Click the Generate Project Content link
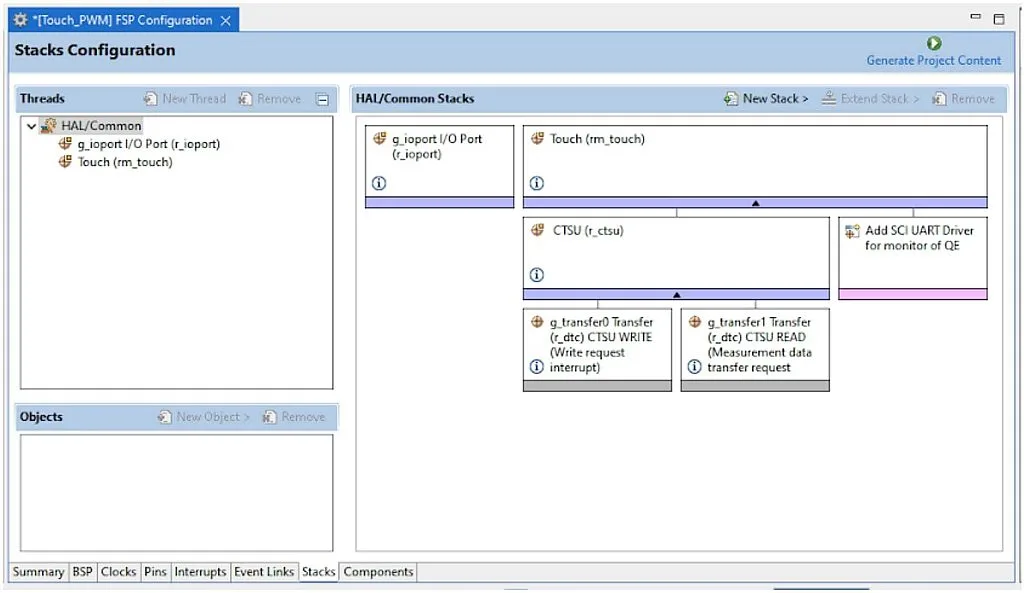The height and width of the screenshot is (593, 1024). (x=932, y=60)
